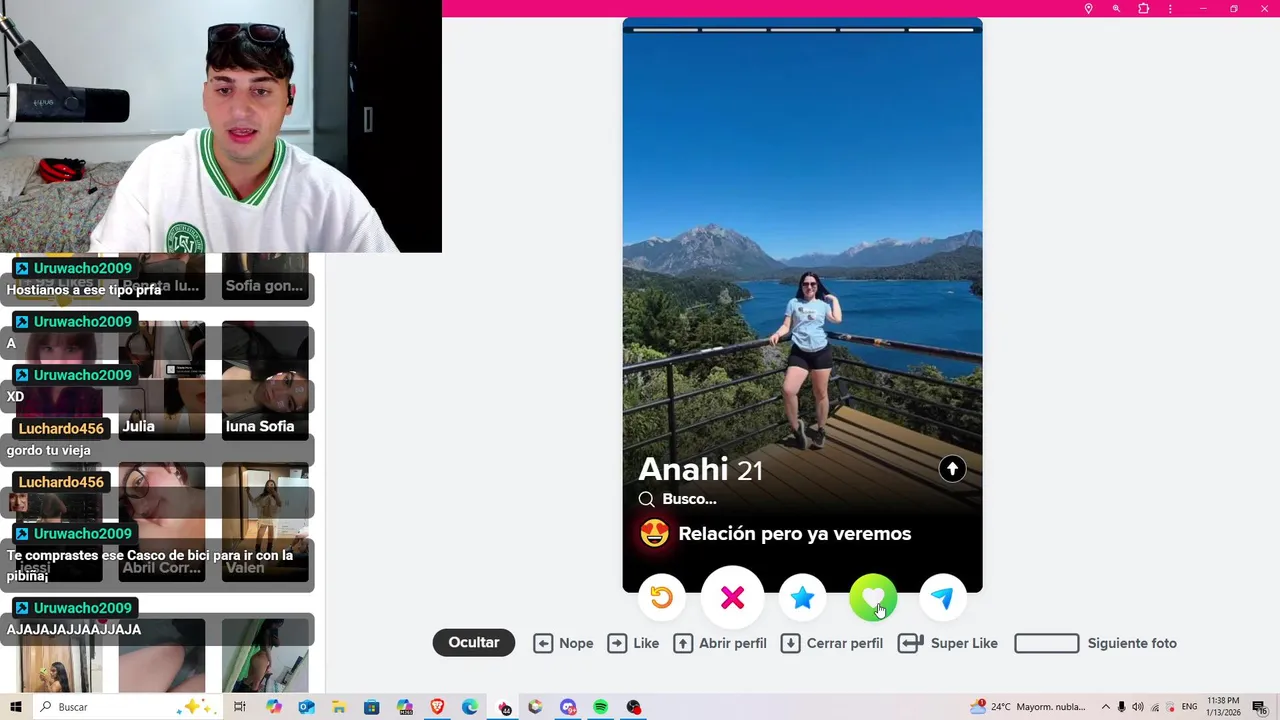Viewport: 1280px width, 720px height.
Task: Click the Windows Start button
Action: pyautogui.click(x=15, y=707)
